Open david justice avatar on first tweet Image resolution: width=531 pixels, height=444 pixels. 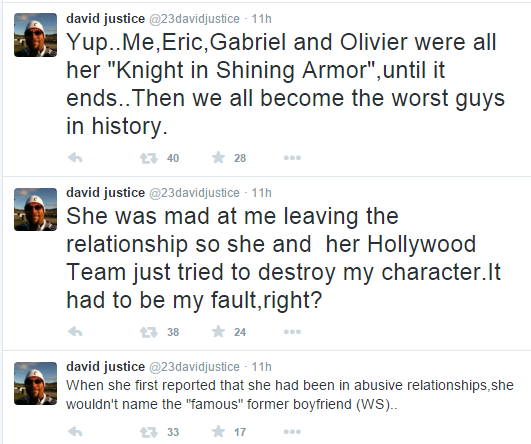[35, 35]
